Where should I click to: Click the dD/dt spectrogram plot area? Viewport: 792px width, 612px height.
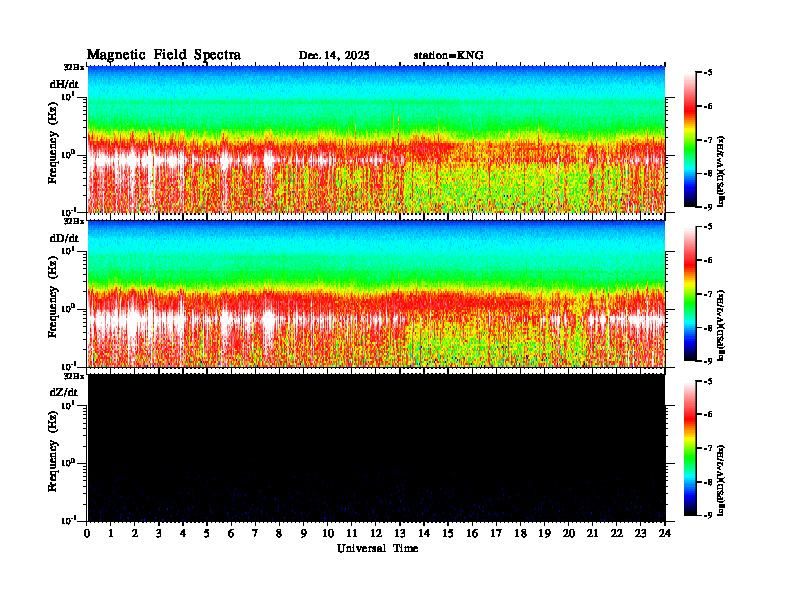point(376,294)
